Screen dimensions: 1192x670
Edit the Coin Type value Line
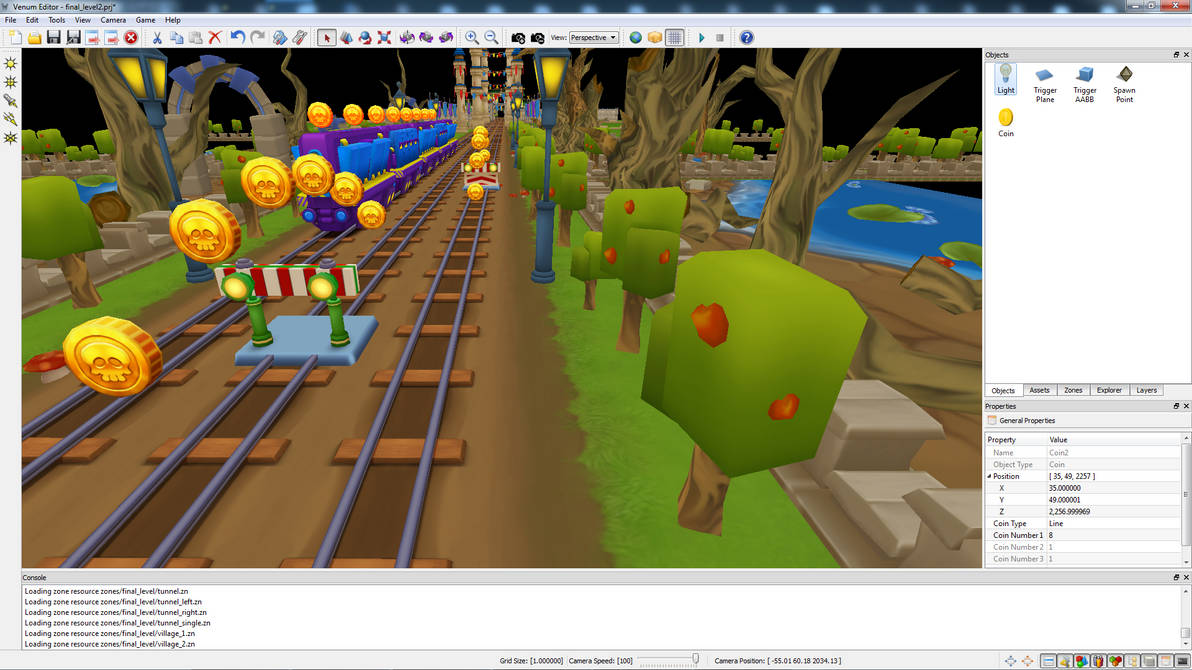coord(1115,523)
